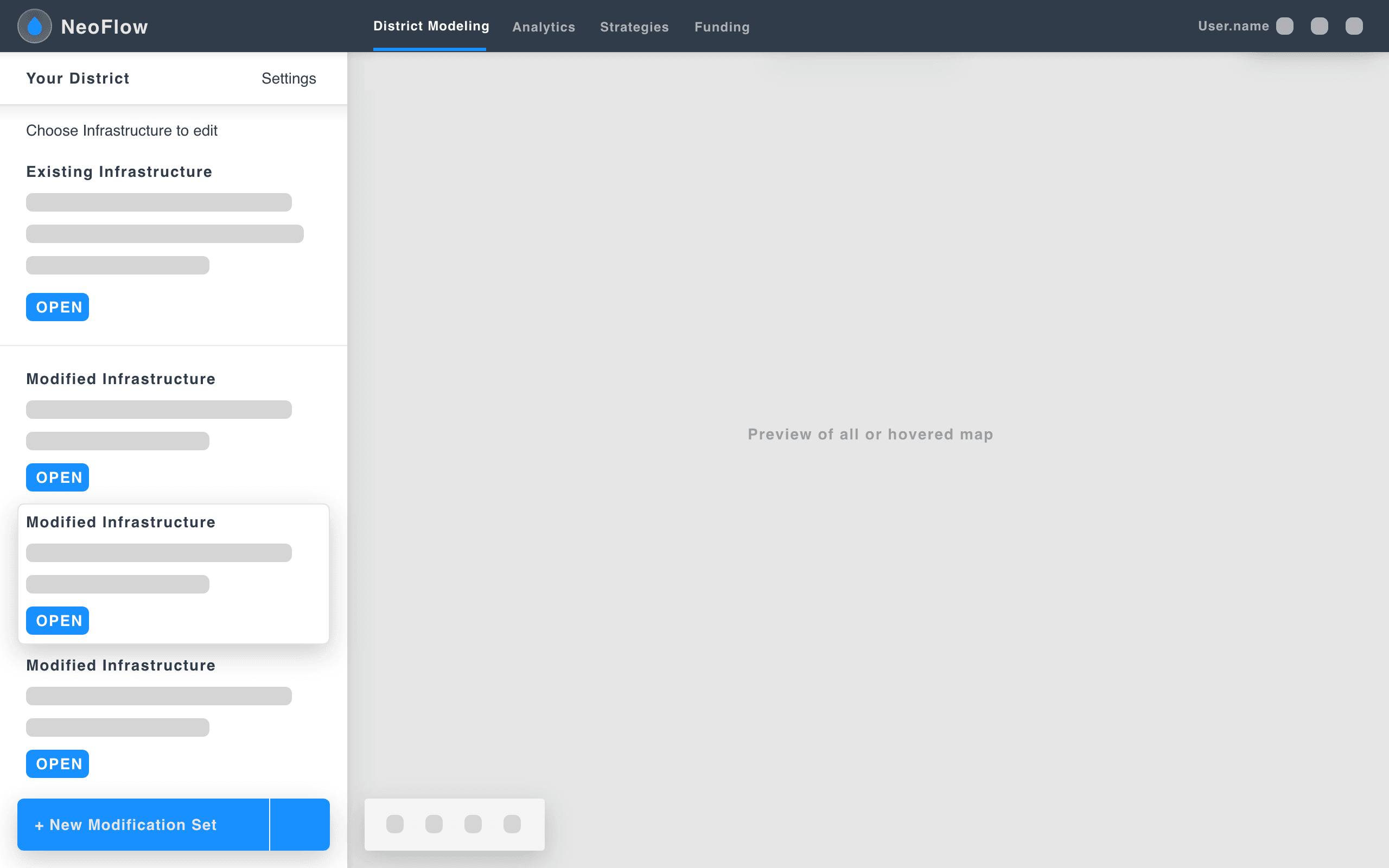Click the second icon in bottom map toolbar
Screen dimensions: 1389x868
pos(434,824)
